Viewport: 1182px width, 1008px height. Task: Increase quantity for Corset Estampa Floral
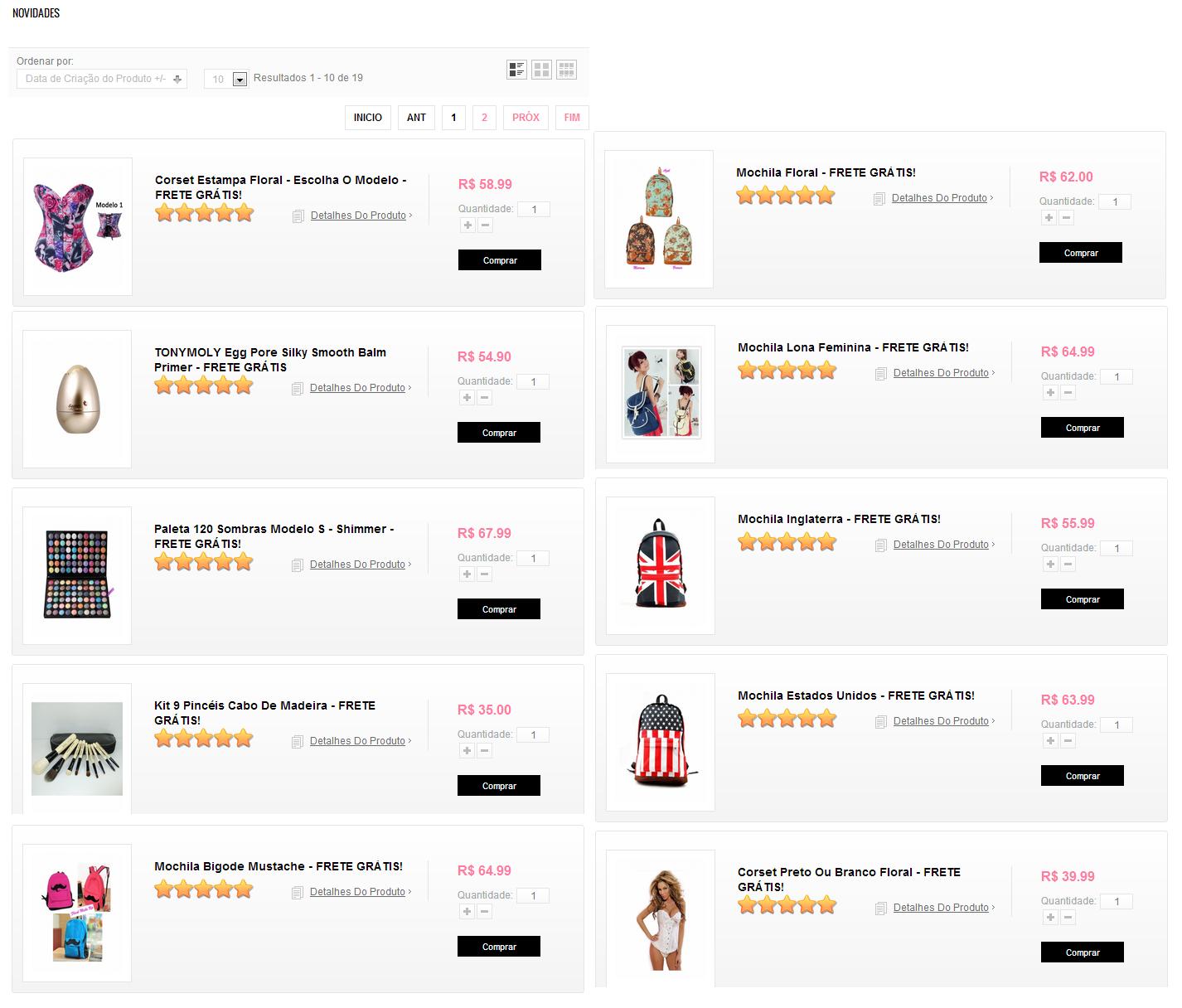coord(467,225)
